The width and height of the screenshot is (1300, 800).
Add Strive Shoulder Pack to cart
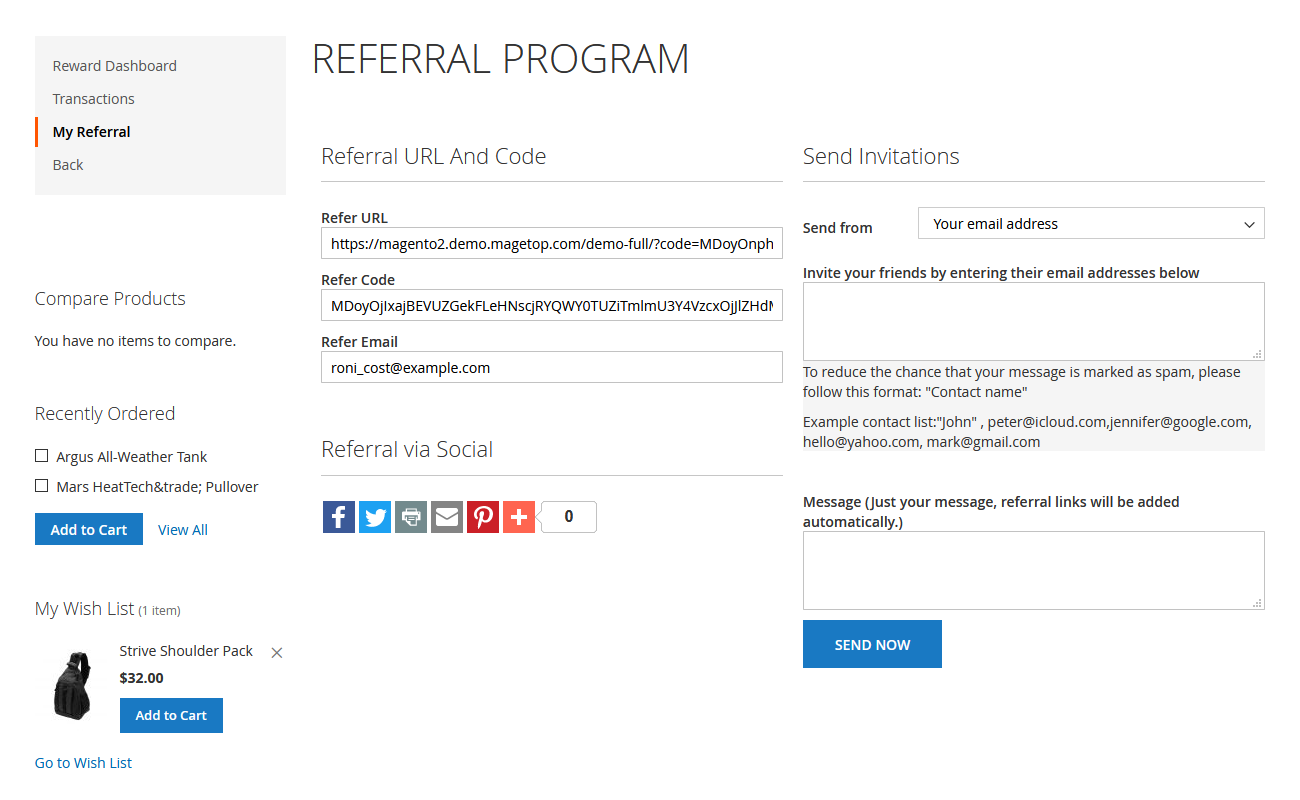click(171, 715)
